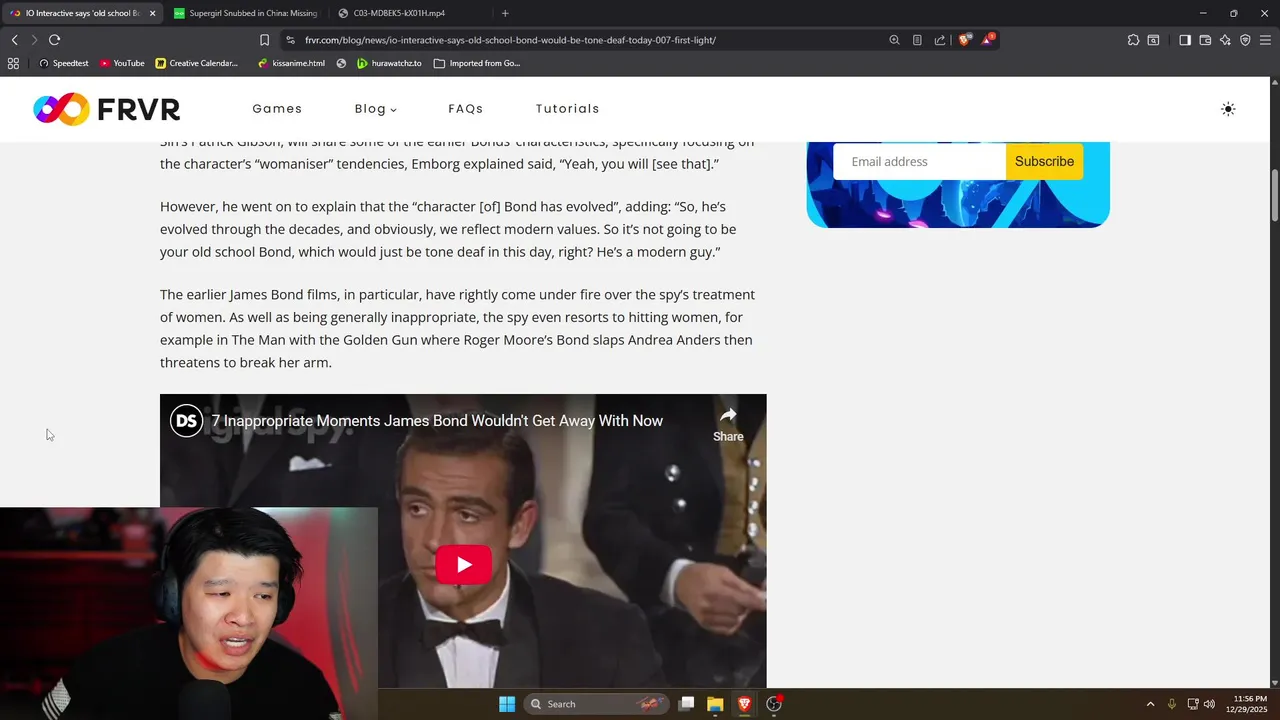Screen dimensions: 1280x720
Task: View site information icon beside the URL
Action: tap(290, 40)
